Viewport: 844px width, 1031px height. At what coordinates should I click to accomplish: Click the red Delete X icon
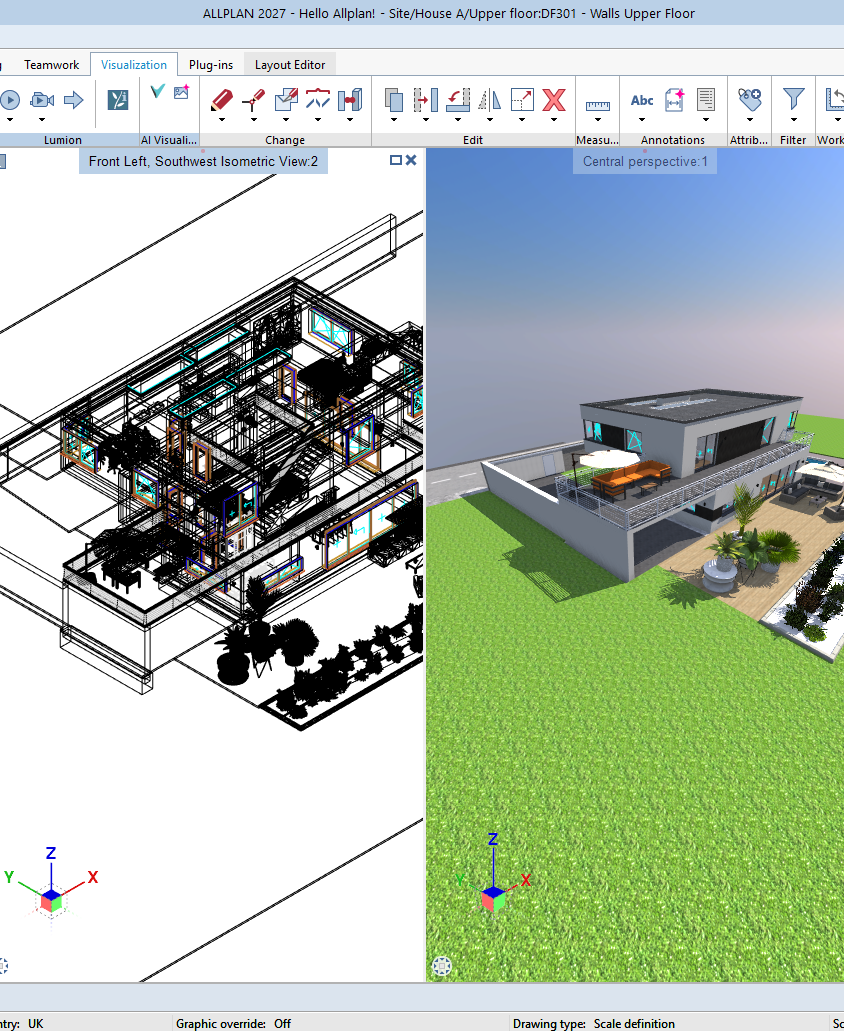coord(554,100)
